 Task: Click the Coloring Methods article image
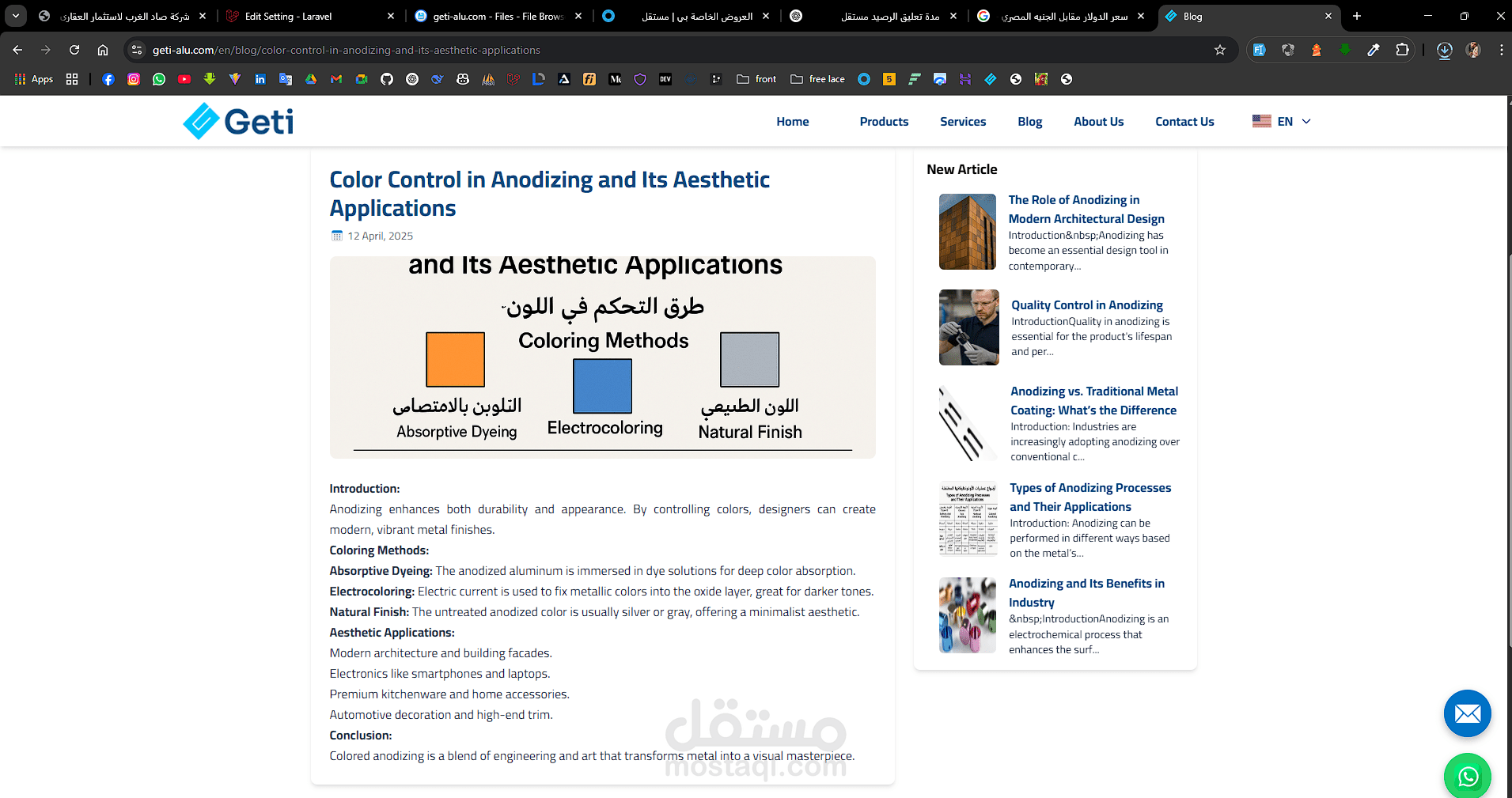click(602, 357)
